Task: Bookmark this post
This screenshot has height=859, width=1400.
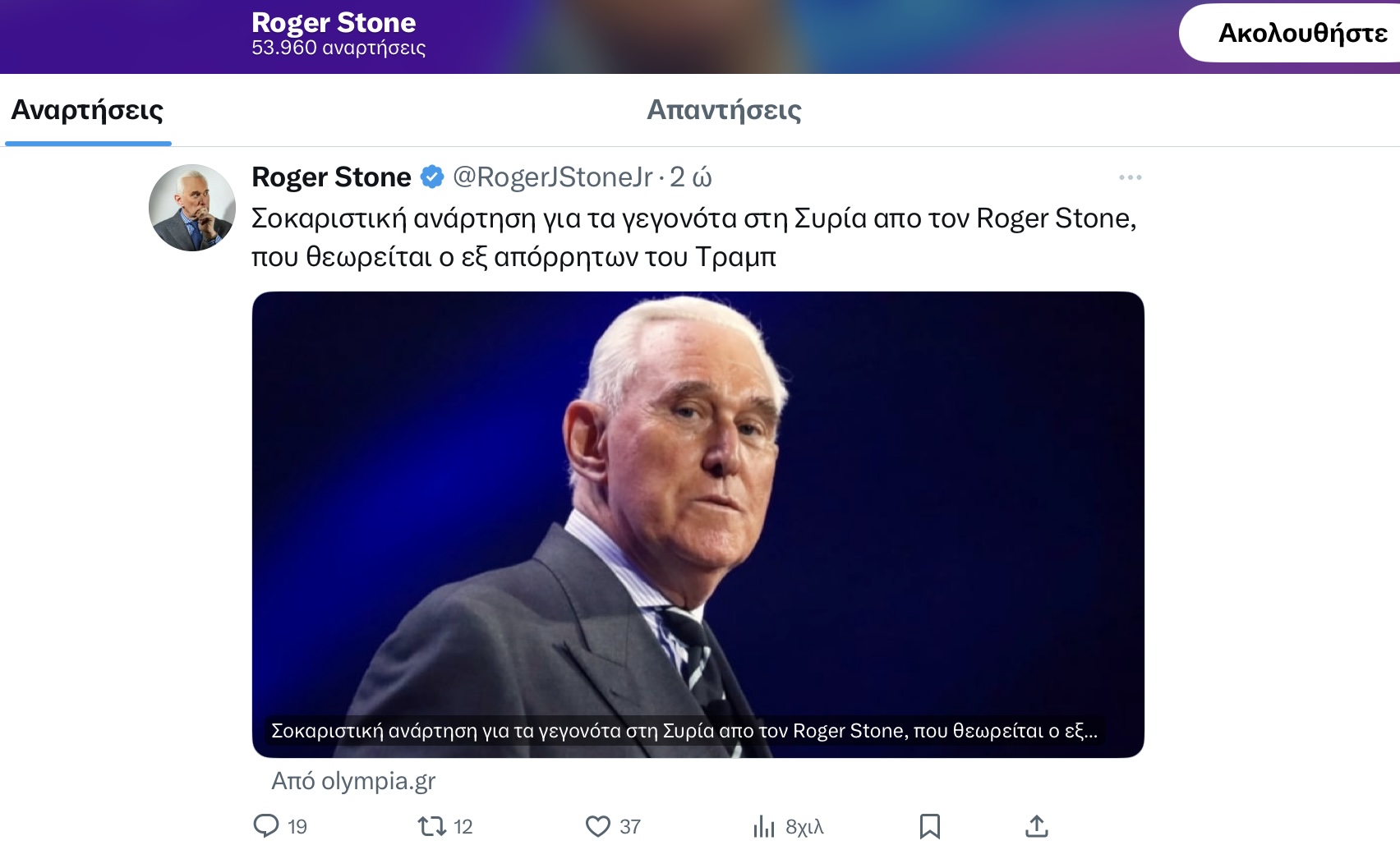Action: tap(929, 826)
